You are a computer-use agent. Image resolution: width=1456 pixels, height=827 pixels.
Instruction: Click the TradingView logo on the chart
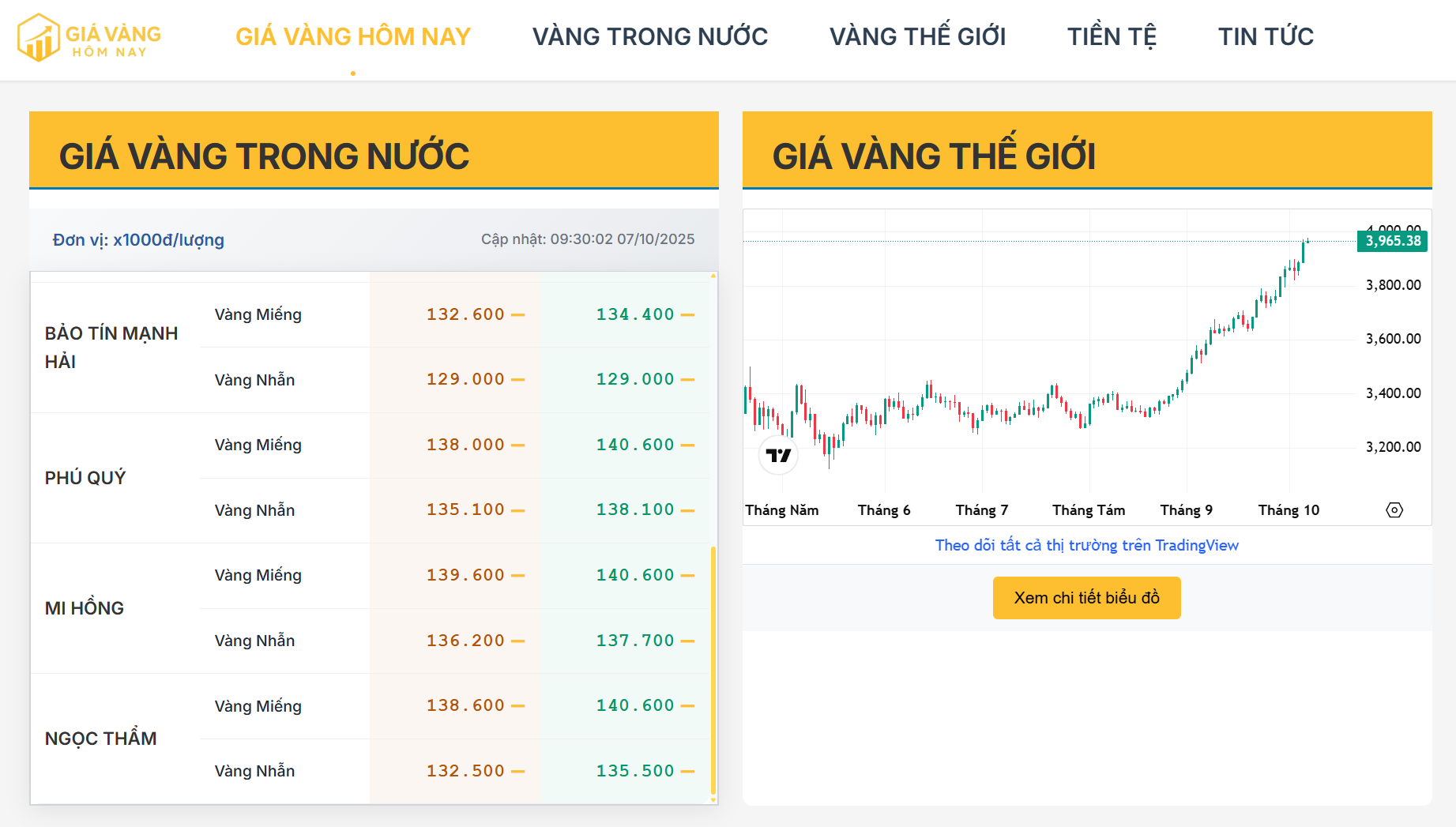tap(778, 456)
